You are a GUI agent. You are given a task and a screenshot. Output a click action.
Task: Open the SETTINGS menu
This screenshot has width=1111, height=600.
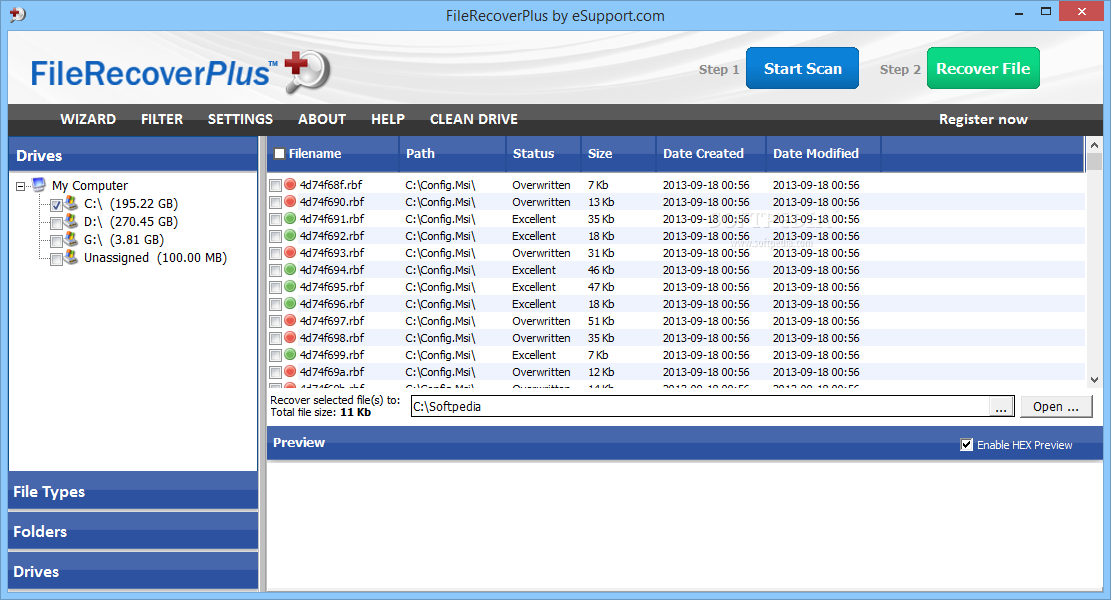click(x=240, y=119)
